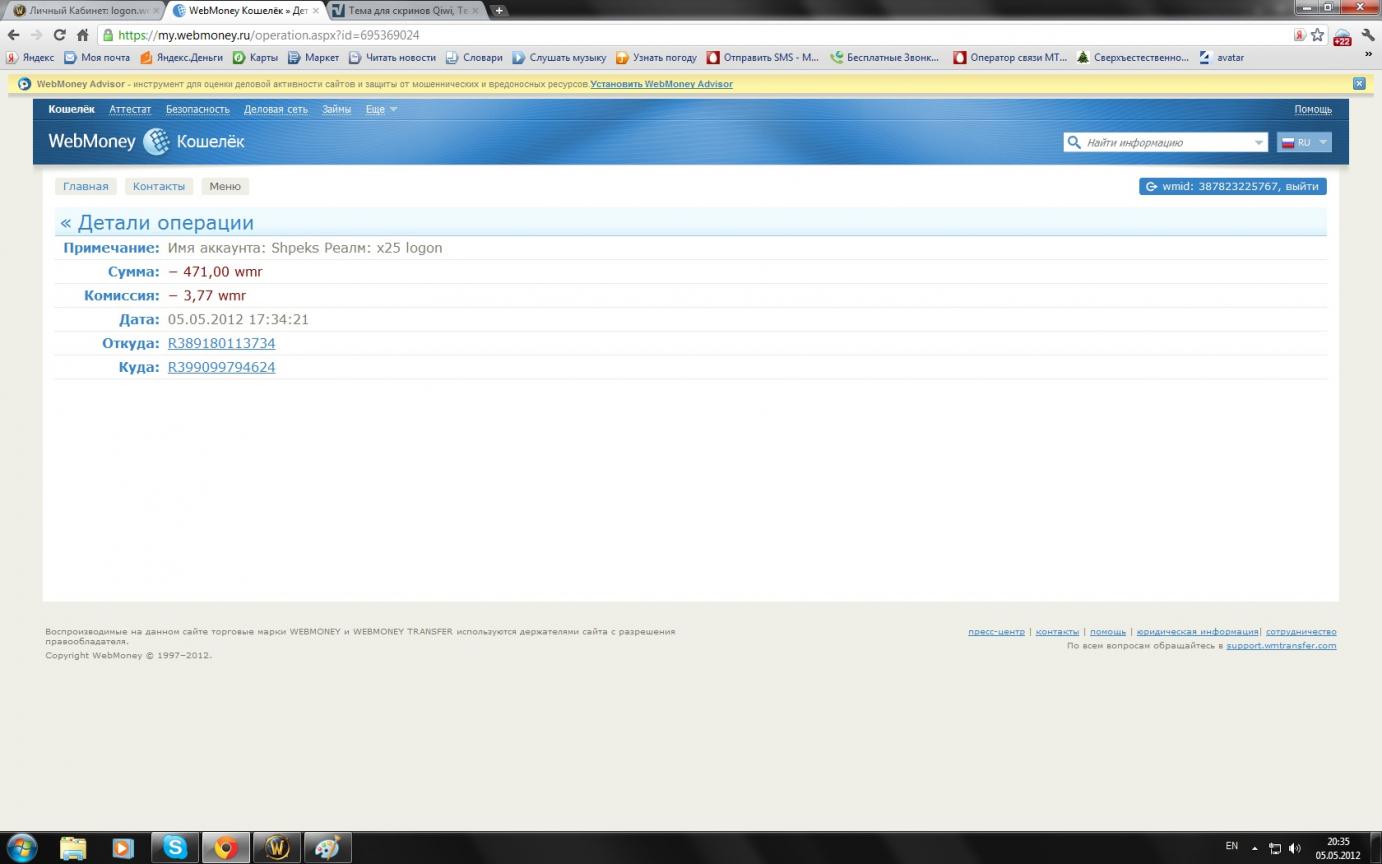This screenshot has width=1382, height=864.
Task: Click the Найти информацию search field
Action: coord(1165,143)
